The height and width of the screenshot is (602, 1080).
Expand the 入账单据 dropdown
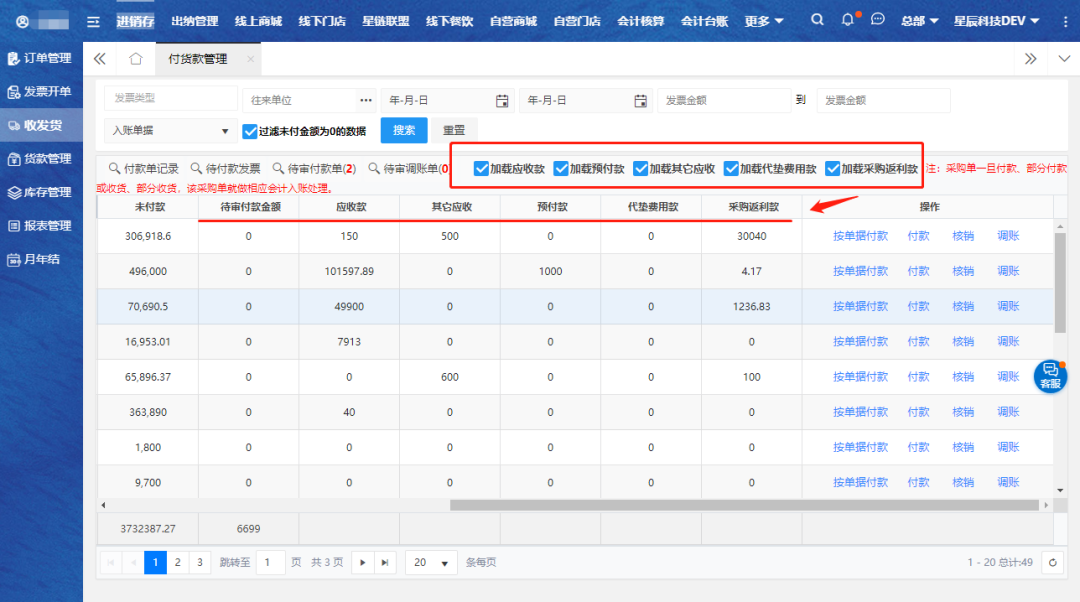[170, 131]
